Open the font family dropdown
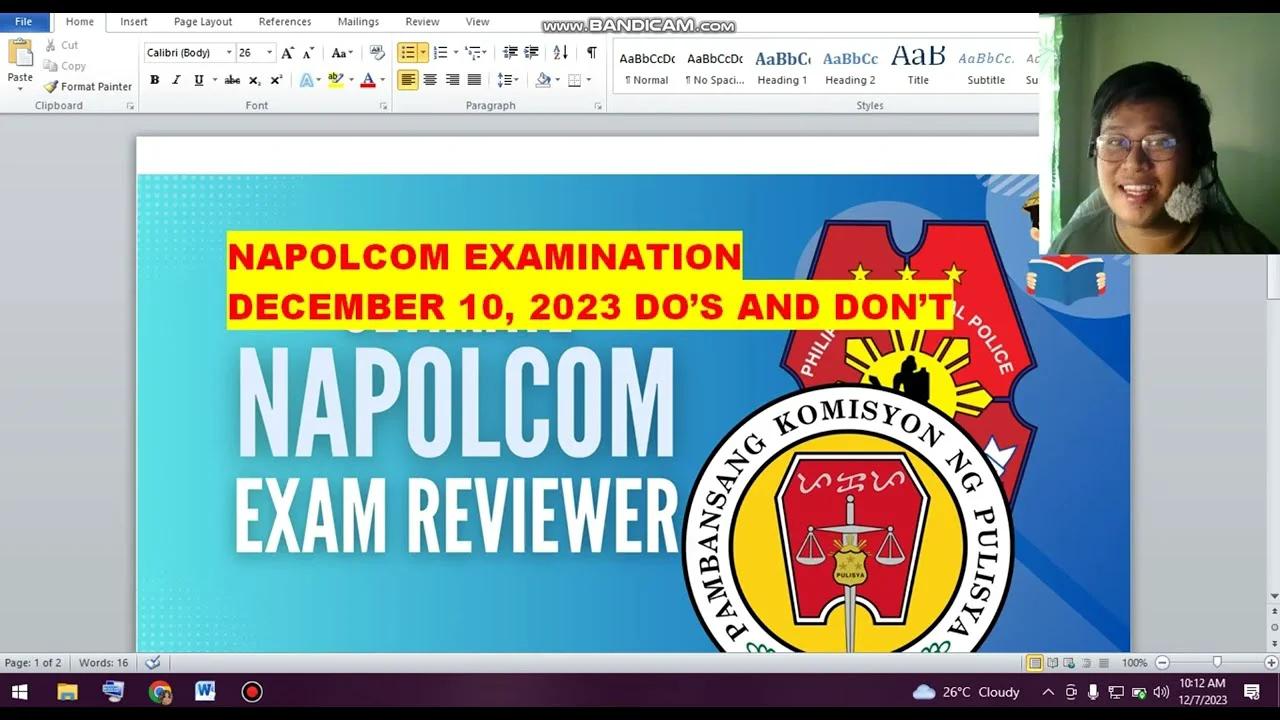The width and height of the screenshot is (1280, 720). (x=229, y=52)
